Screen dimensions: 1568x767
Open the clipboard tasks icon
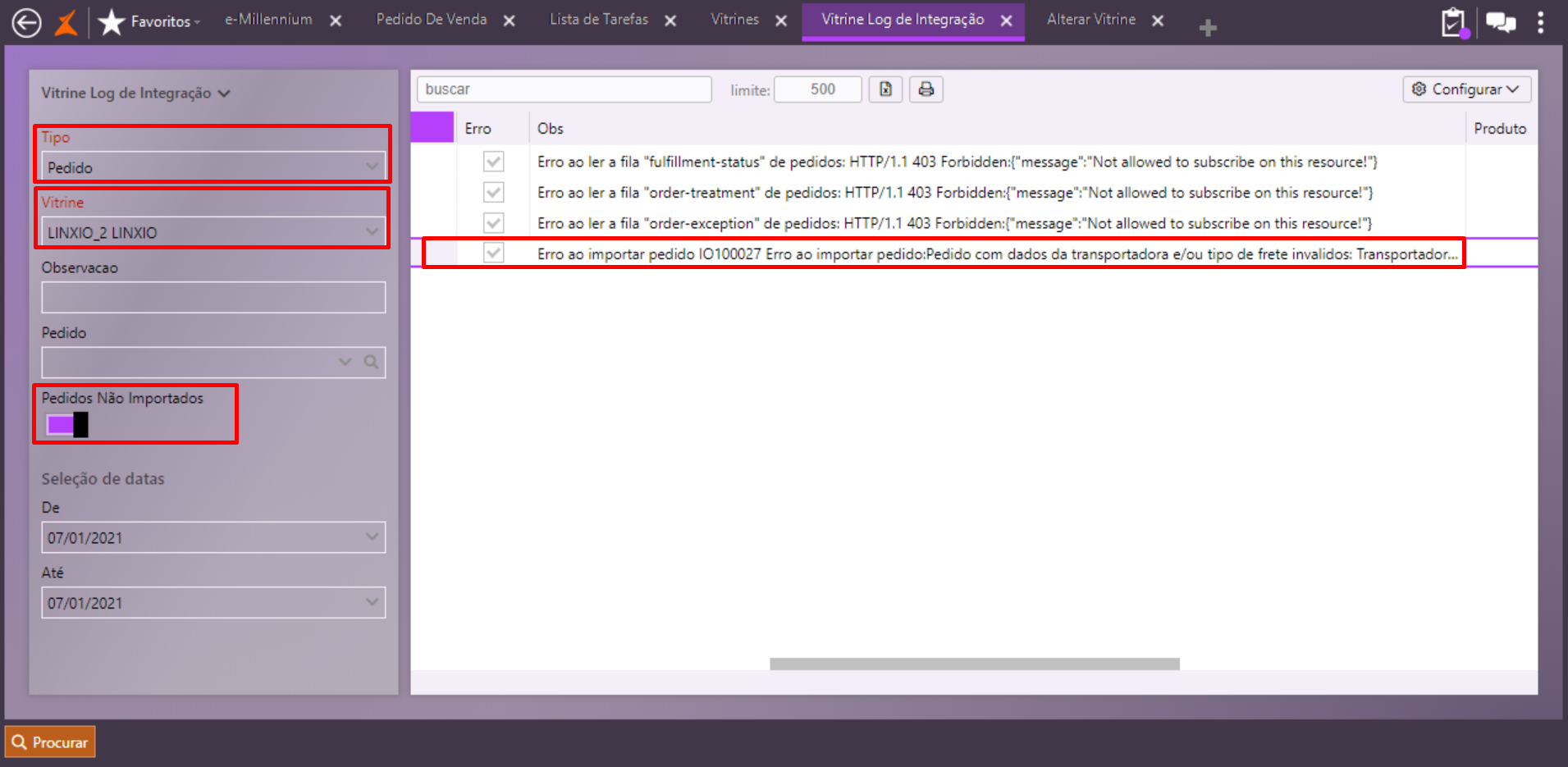(x=1453, y=22)
